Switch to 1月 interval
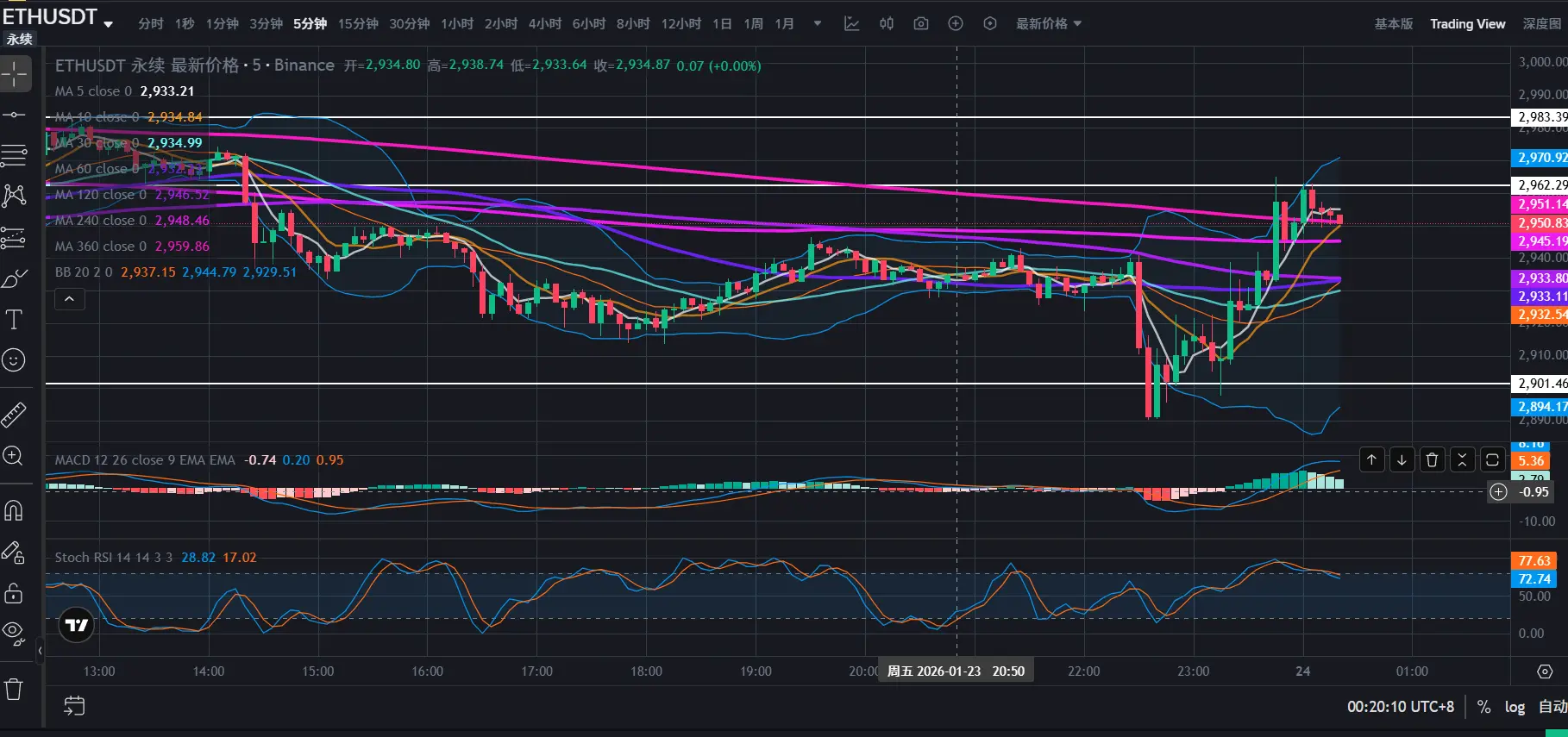The width and height of the screenshot is (1568, 737). (x=785, y=23)
